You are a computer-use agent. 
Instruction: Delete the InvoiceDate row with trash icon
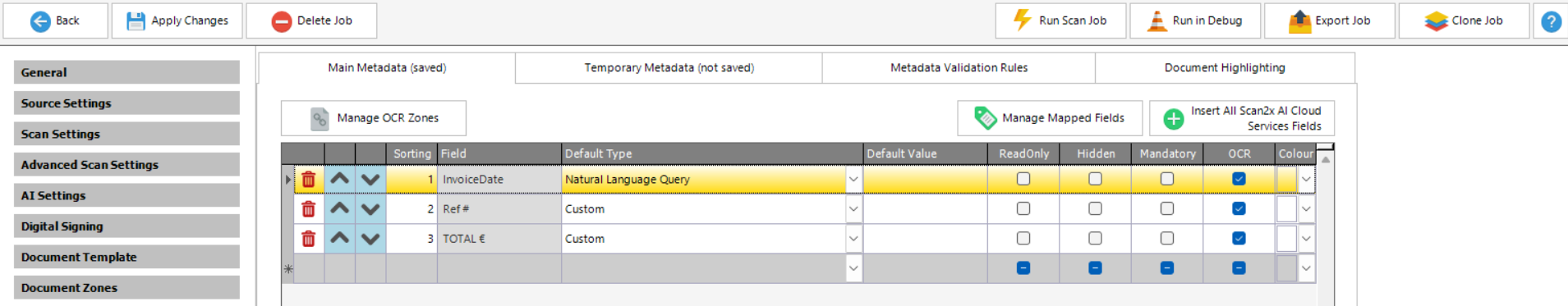tap(309, 179)
